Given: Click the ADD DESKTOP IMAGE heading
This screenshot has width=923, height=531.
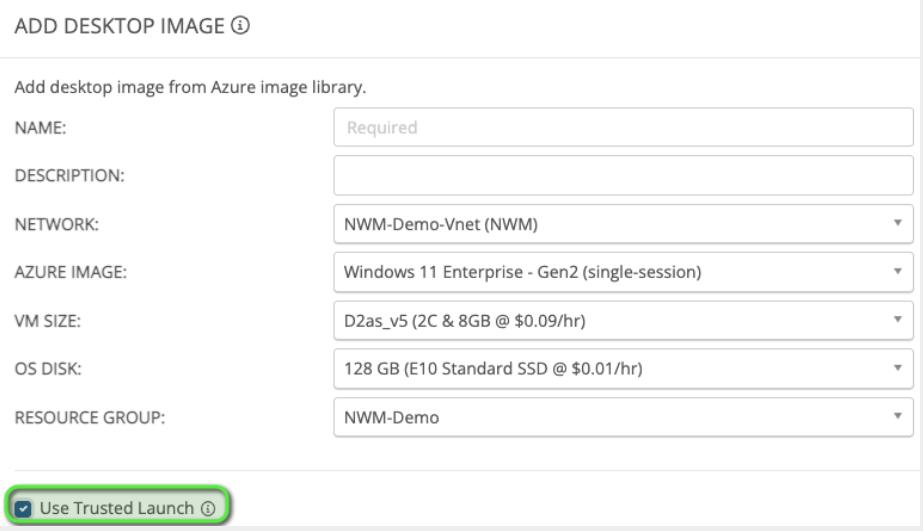Looking at the screenshot, I should [x=119, y=27].
